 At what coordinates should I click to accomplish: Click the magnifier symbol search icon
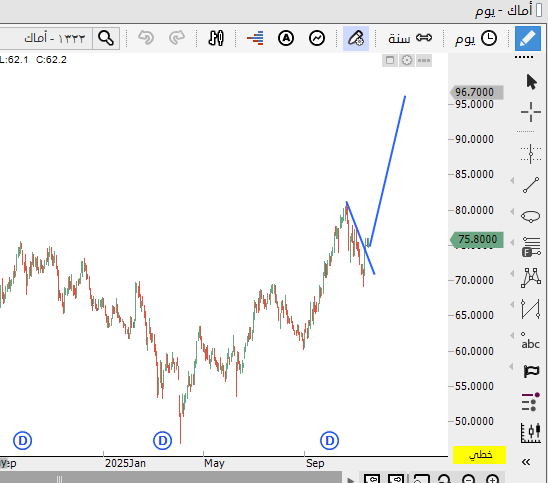tap(106, 38)
